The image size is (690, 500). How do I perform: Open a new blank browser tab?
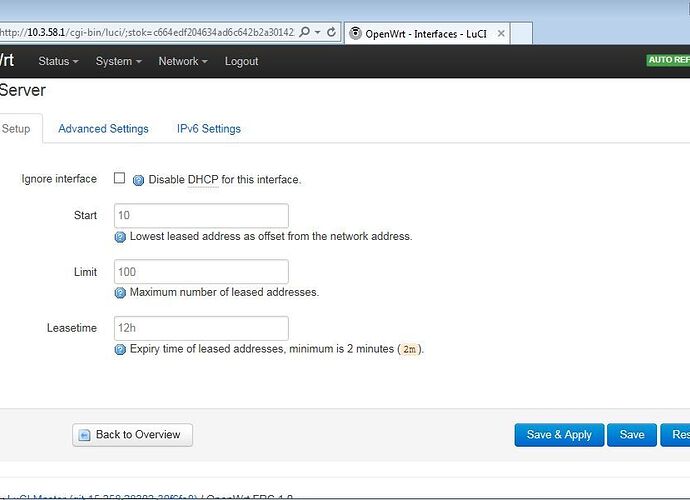point(521,33)
